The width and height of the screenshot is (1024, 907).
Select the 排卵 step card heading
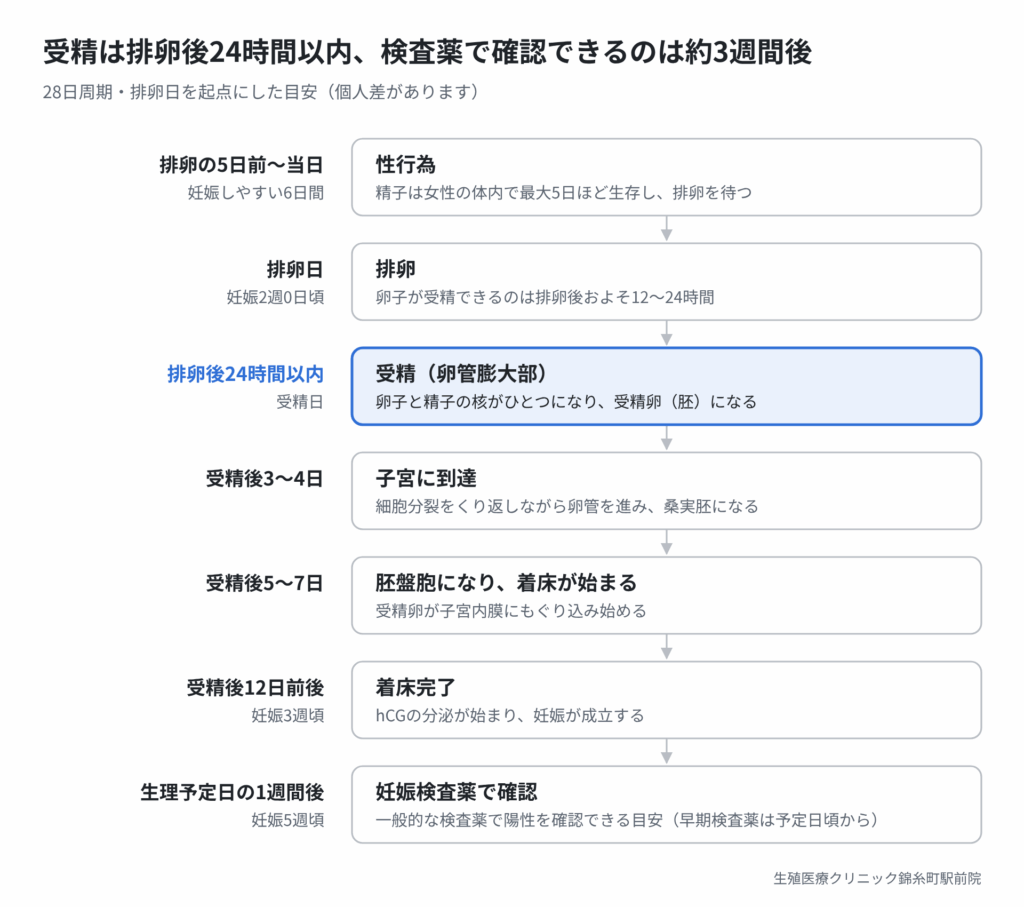(x=396, y=269)
